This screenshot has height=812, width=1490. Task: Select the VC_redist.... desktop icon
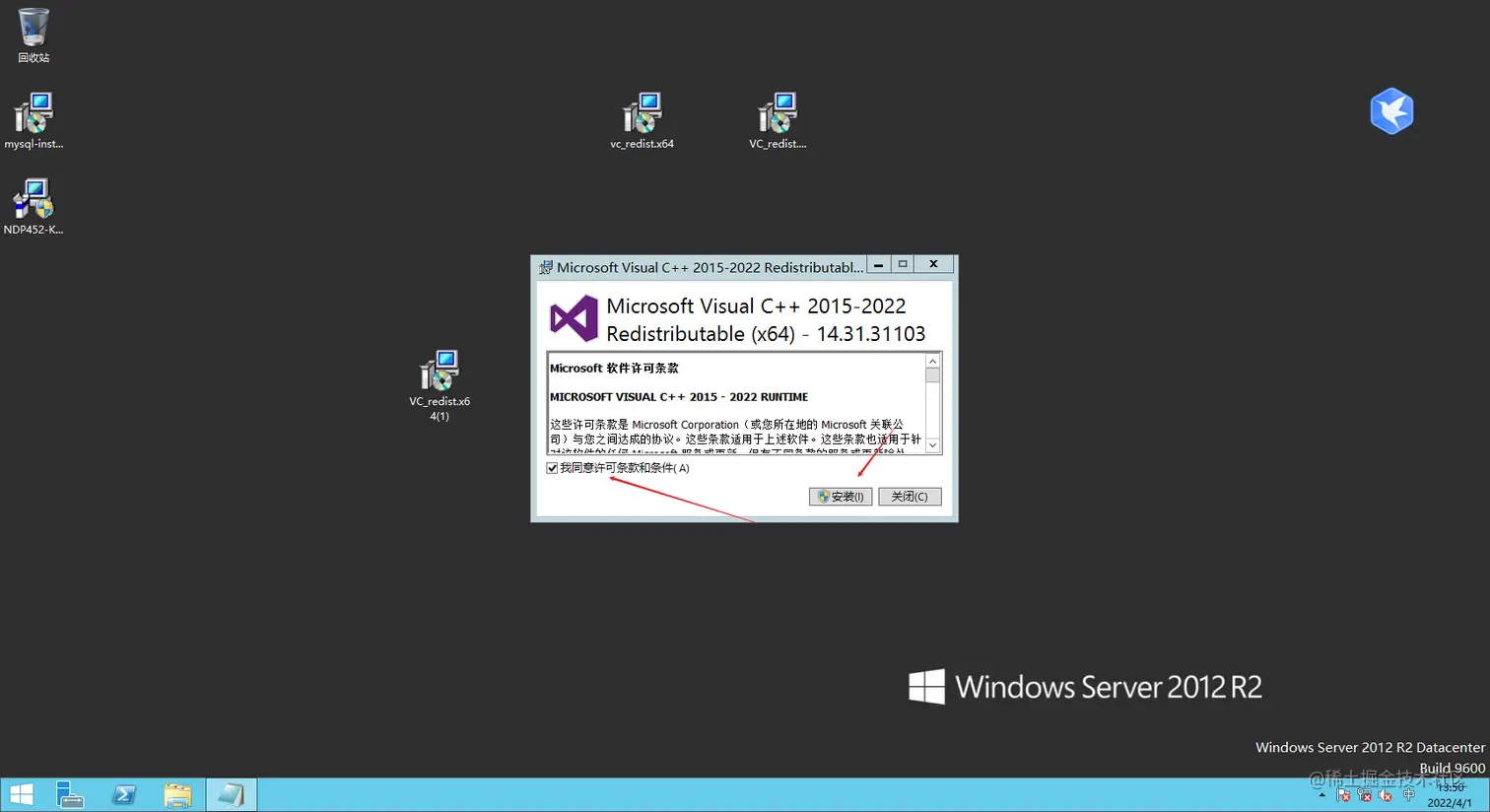coord(778,120)
